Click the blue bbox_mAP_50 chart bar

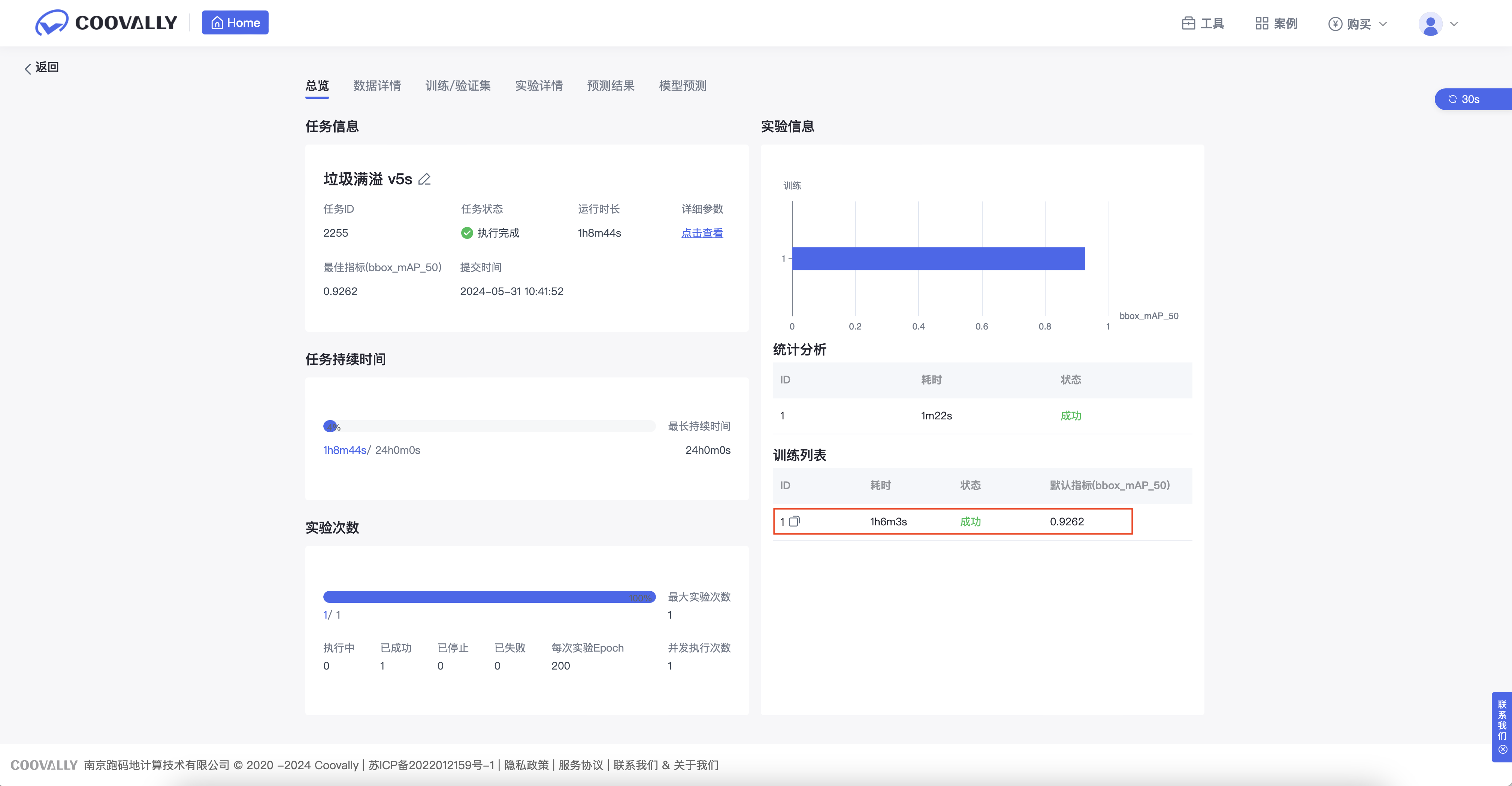pos(938,259)
